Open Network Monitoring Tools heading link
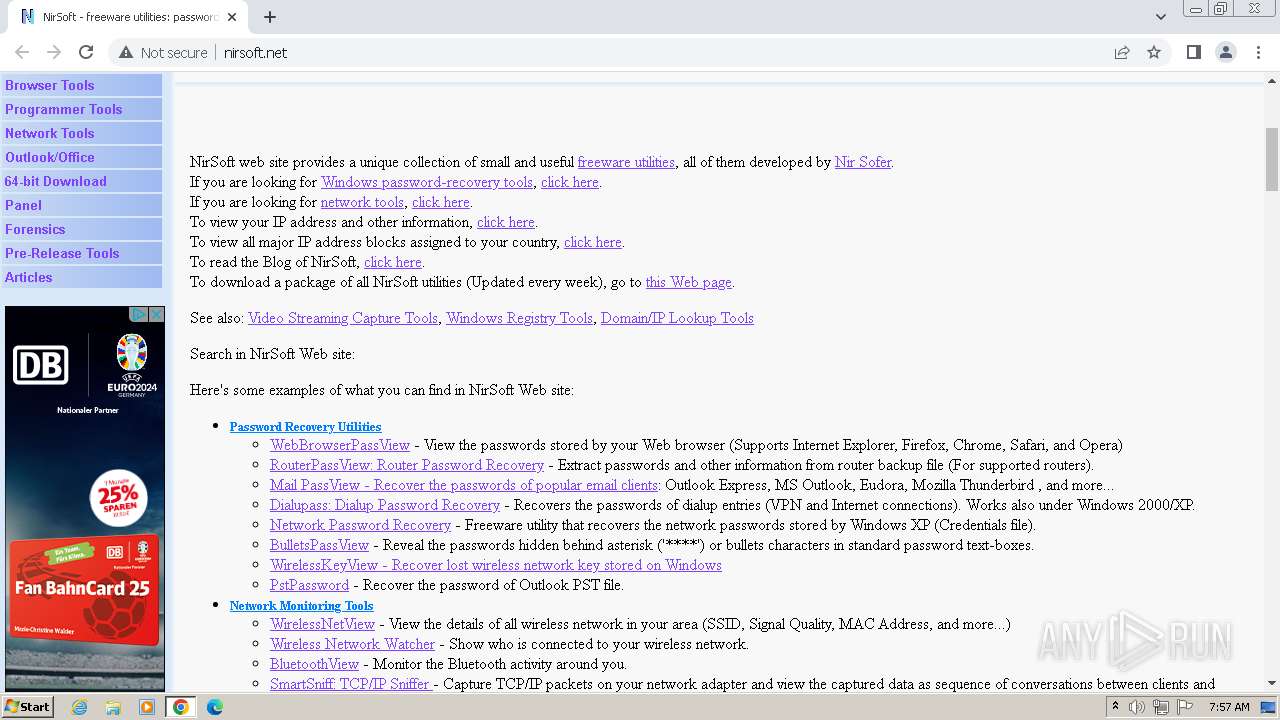 (x=301, y=606)
